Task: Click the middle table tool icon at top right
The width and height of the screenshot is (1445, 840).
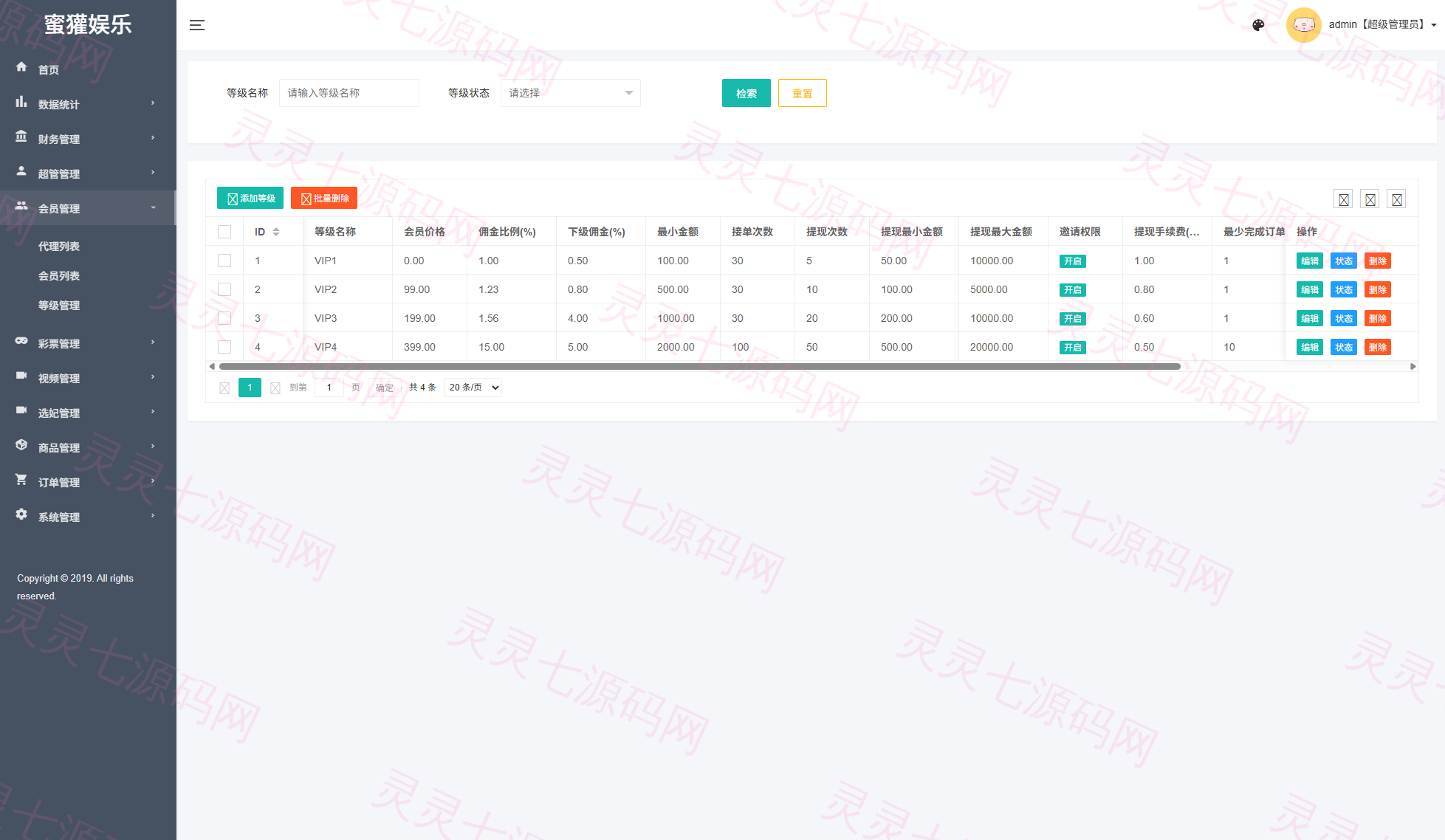Action: pos(1370,199)
